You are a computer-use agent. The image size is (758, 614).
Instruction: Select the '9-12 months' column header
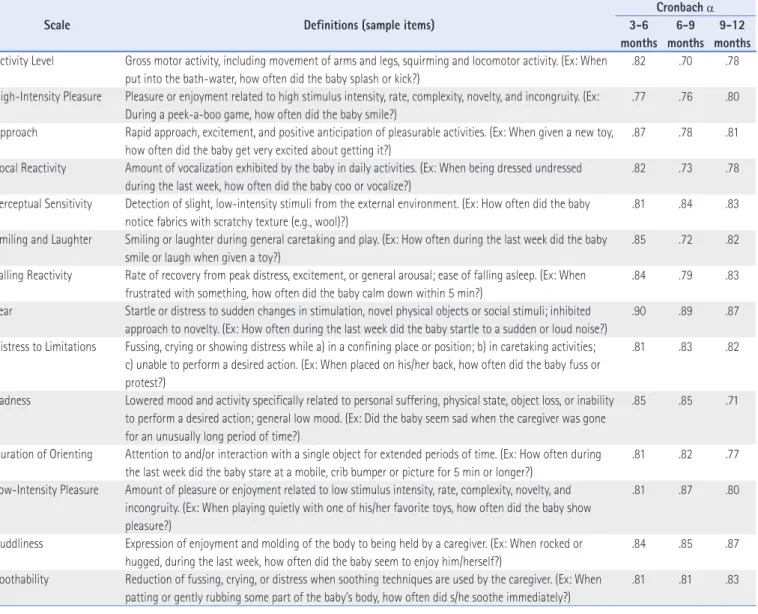click(732, 34)
